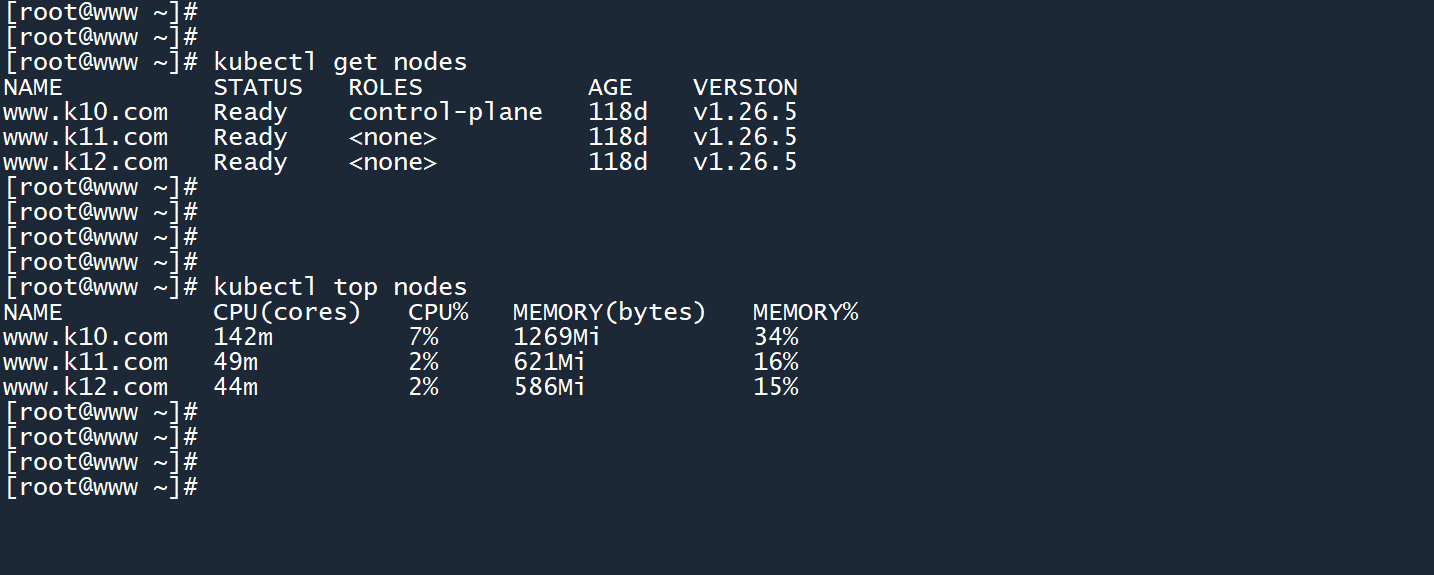Select the 34% memory usage value
Image resolution: width=1434 pixels, height=575 pixels.
click(776, 337)
